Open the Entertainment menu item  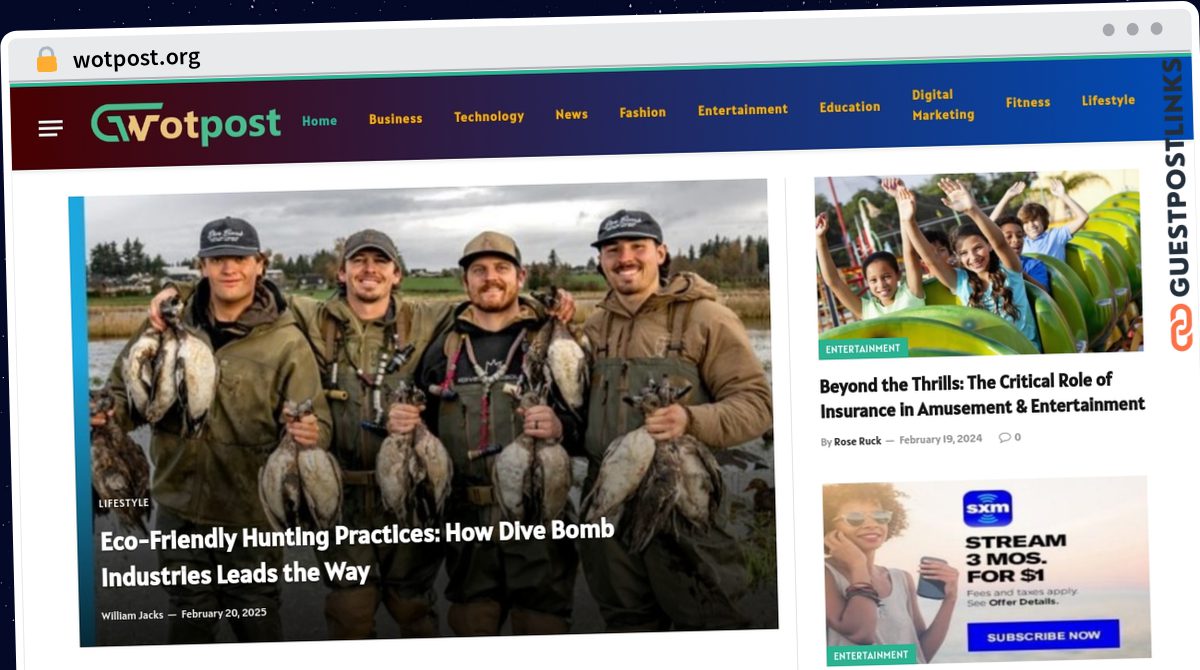(743, 110)
